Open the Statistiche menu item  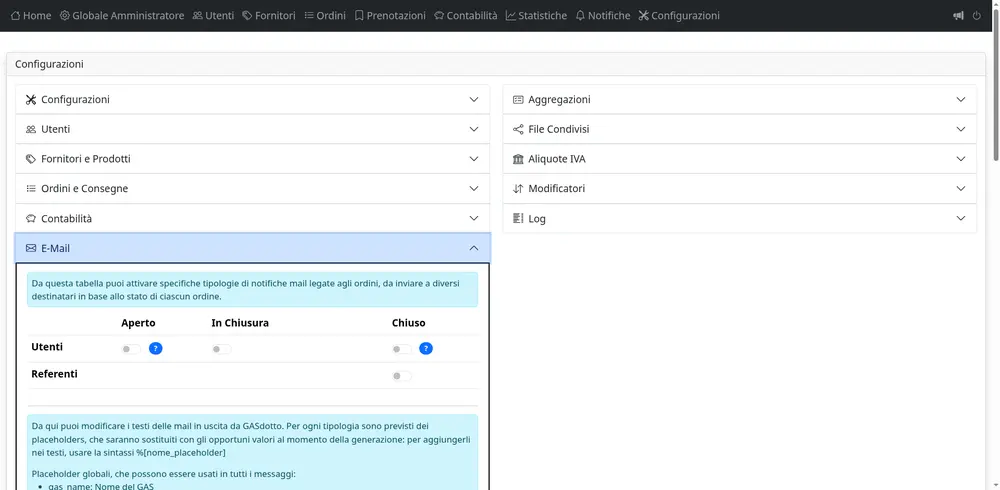click(x=536, y=16)
